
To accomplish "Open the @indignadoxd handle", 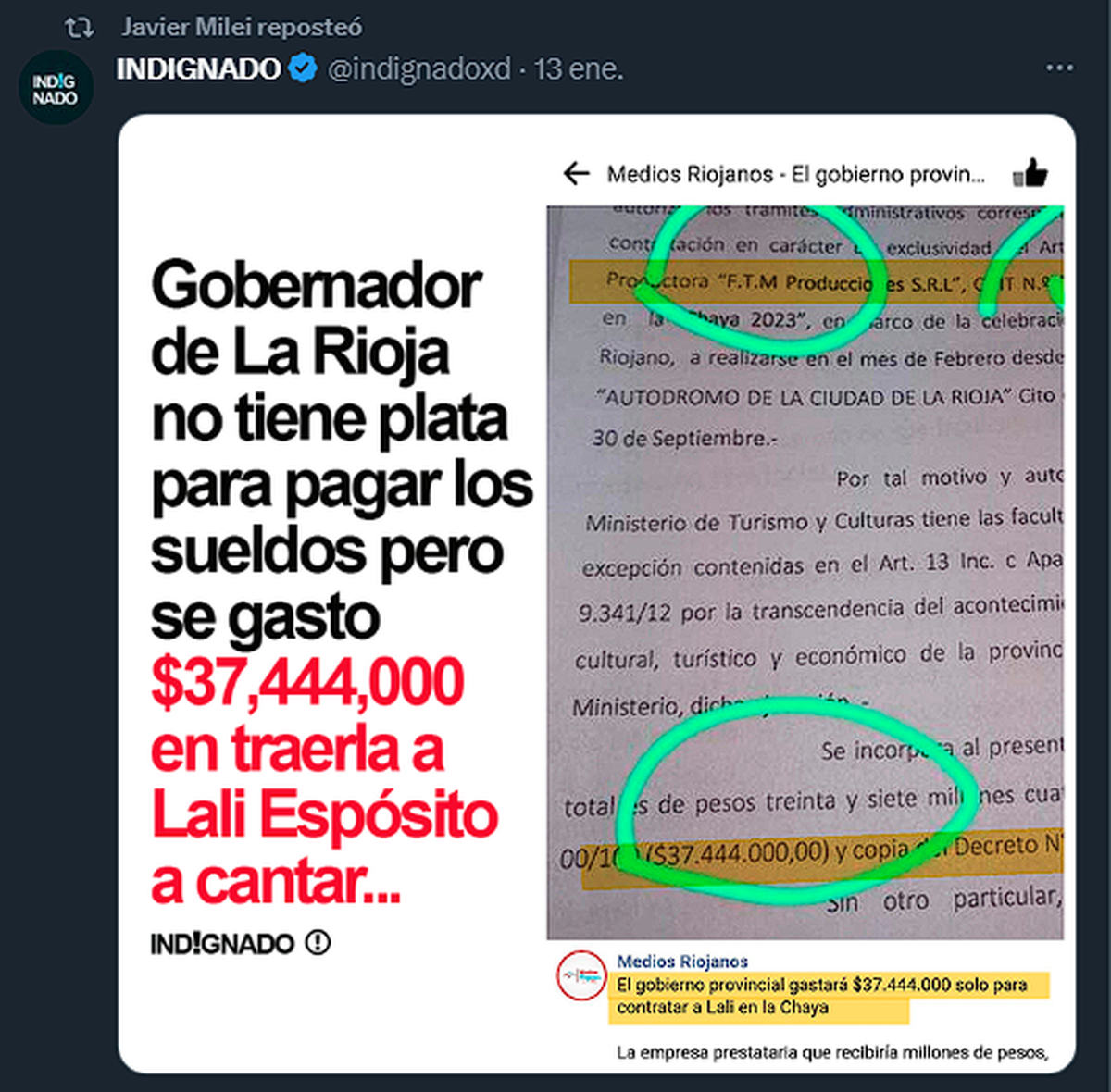I will click(419, 69).
